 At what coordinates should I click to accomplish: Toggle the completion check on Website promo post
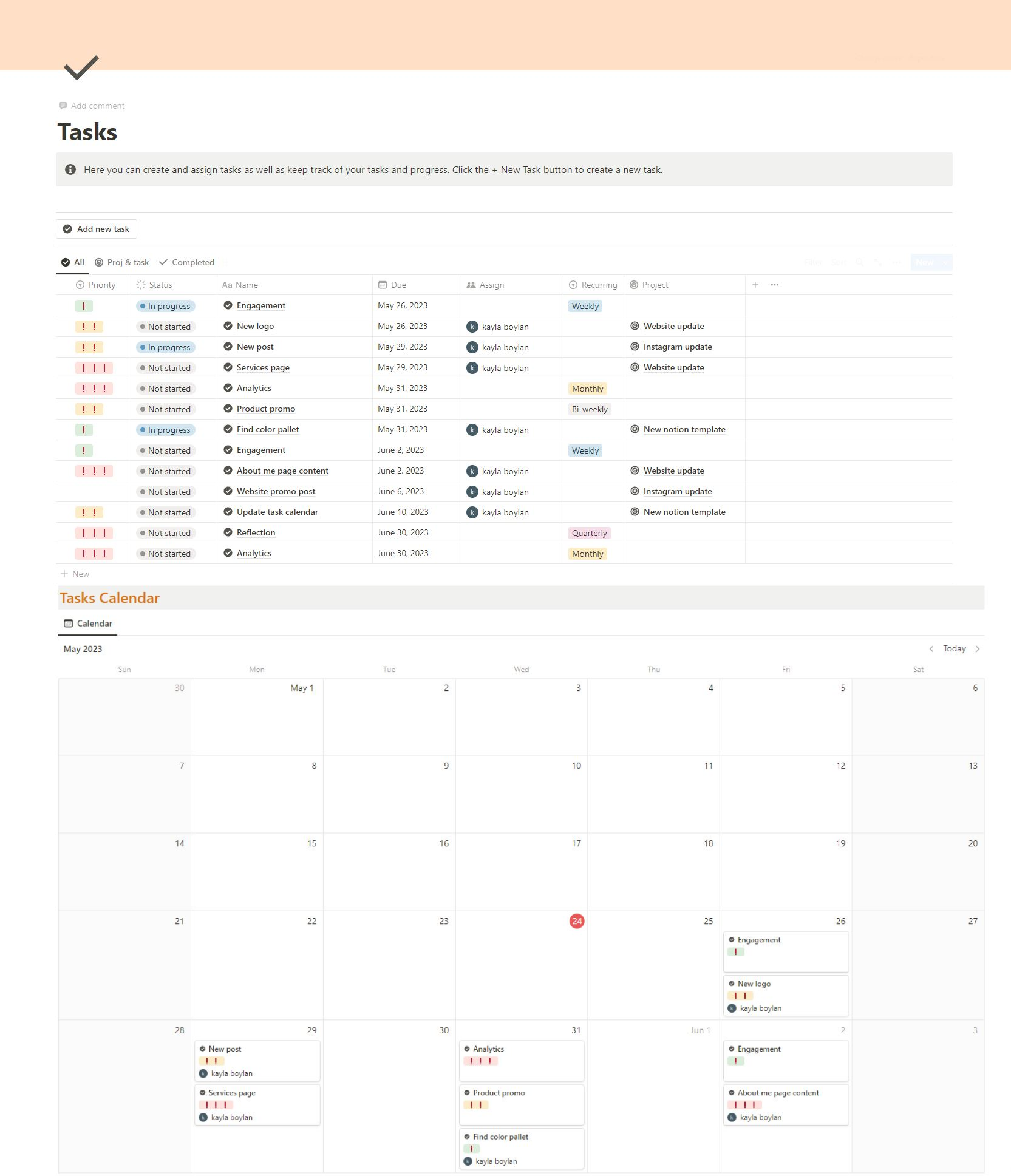point(228,491)
